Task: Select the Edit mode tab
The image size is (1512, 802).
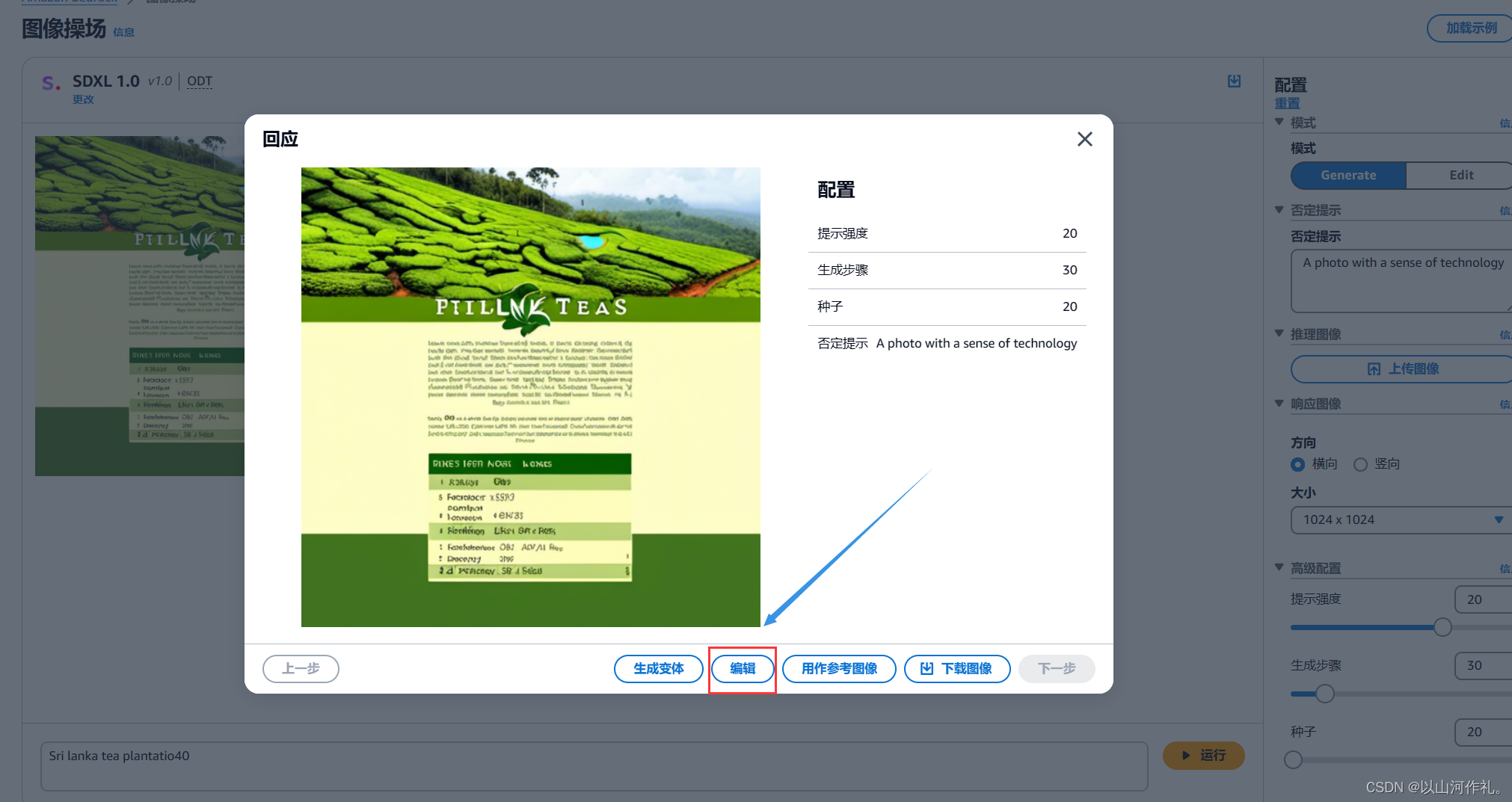Action: (x=1460, y=175)
